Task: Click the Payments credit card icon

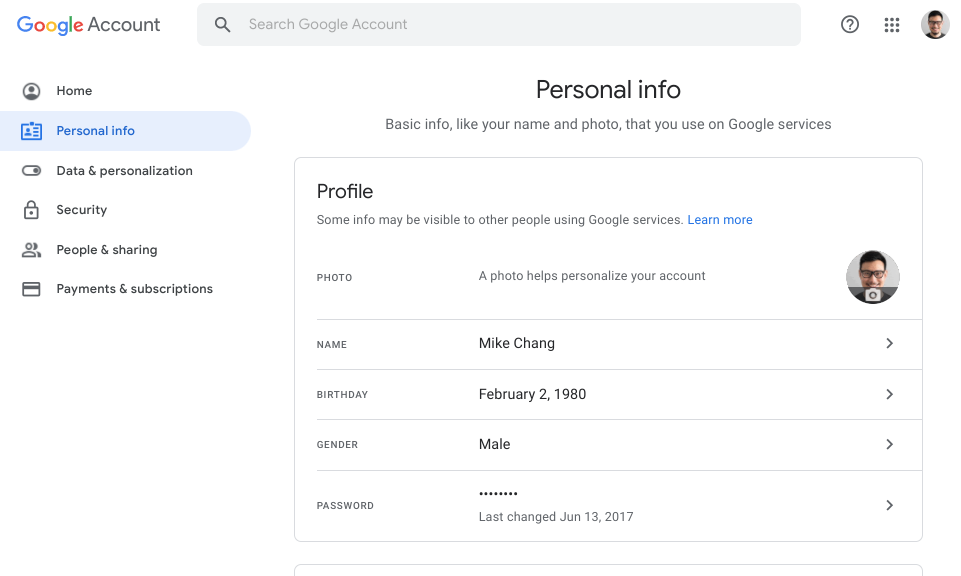Action: (31, 289)
